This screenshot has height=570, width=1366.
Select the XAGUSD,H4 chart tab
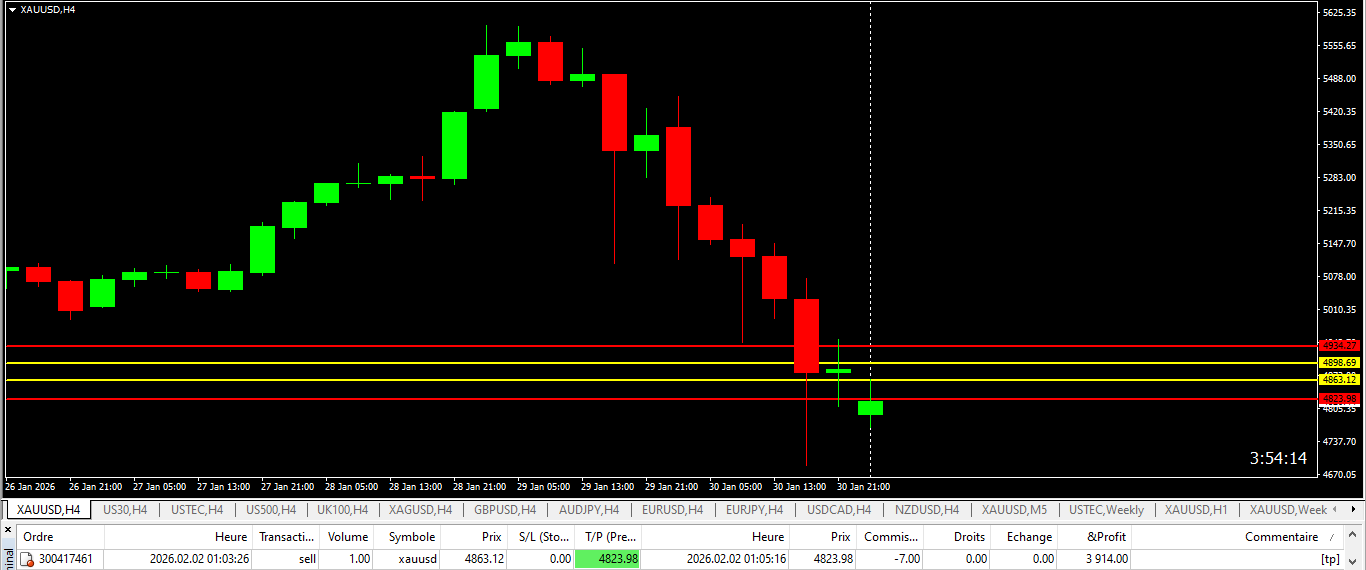[420, 510]
